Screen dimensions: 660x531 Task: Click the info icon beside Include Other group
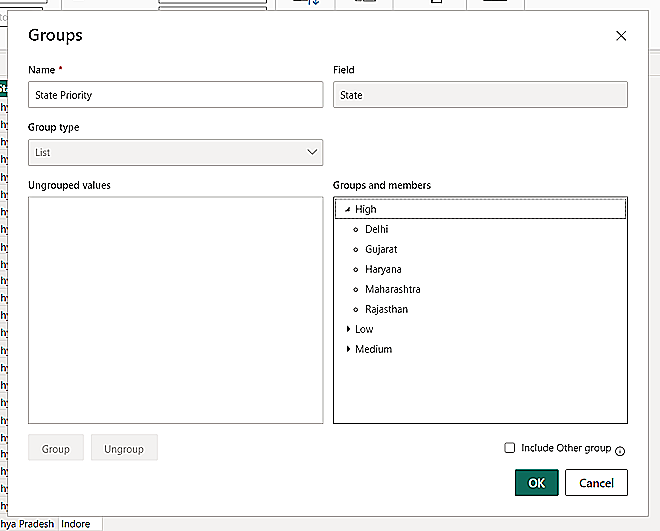click(620, 451)
